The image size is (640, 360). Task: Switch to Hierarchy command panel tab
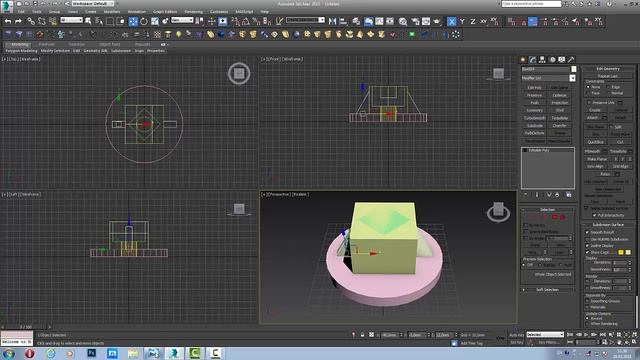coord(542,60)
